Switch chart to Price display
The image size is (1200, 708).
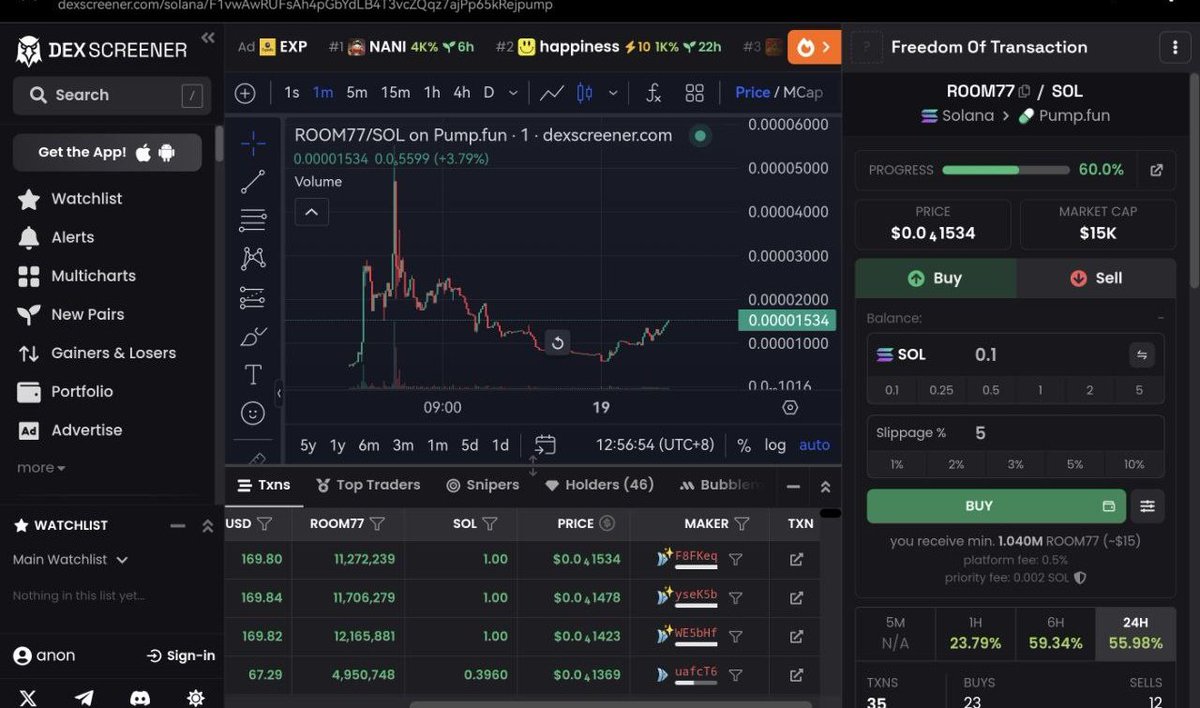point(752,92)
